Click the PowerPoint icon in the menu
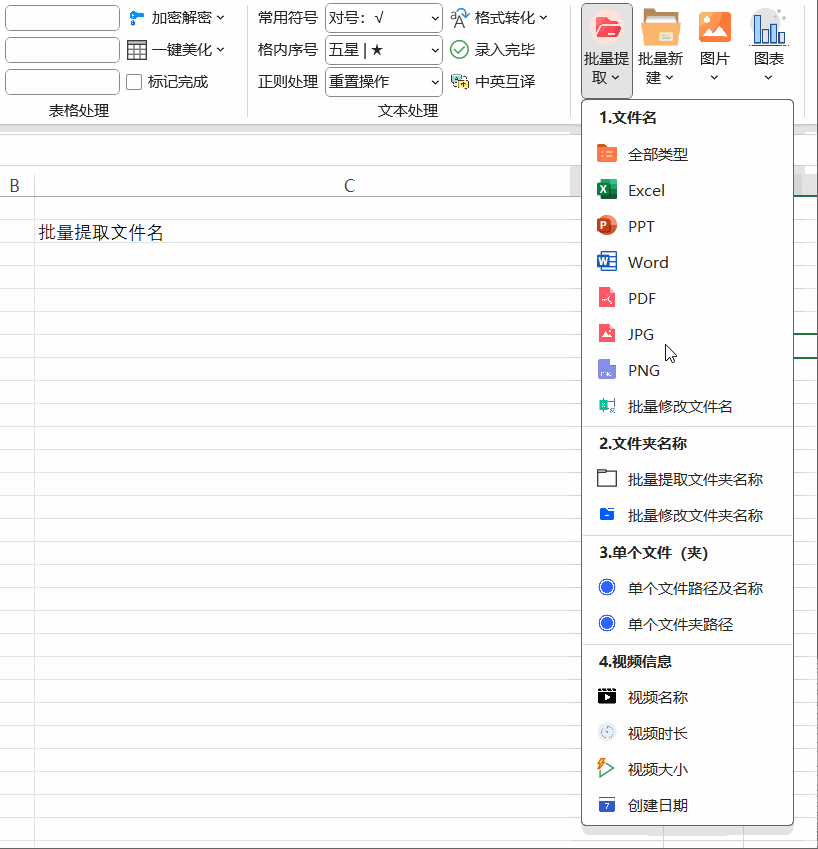This screenshot has height=849, width=818. click(606, 226)
